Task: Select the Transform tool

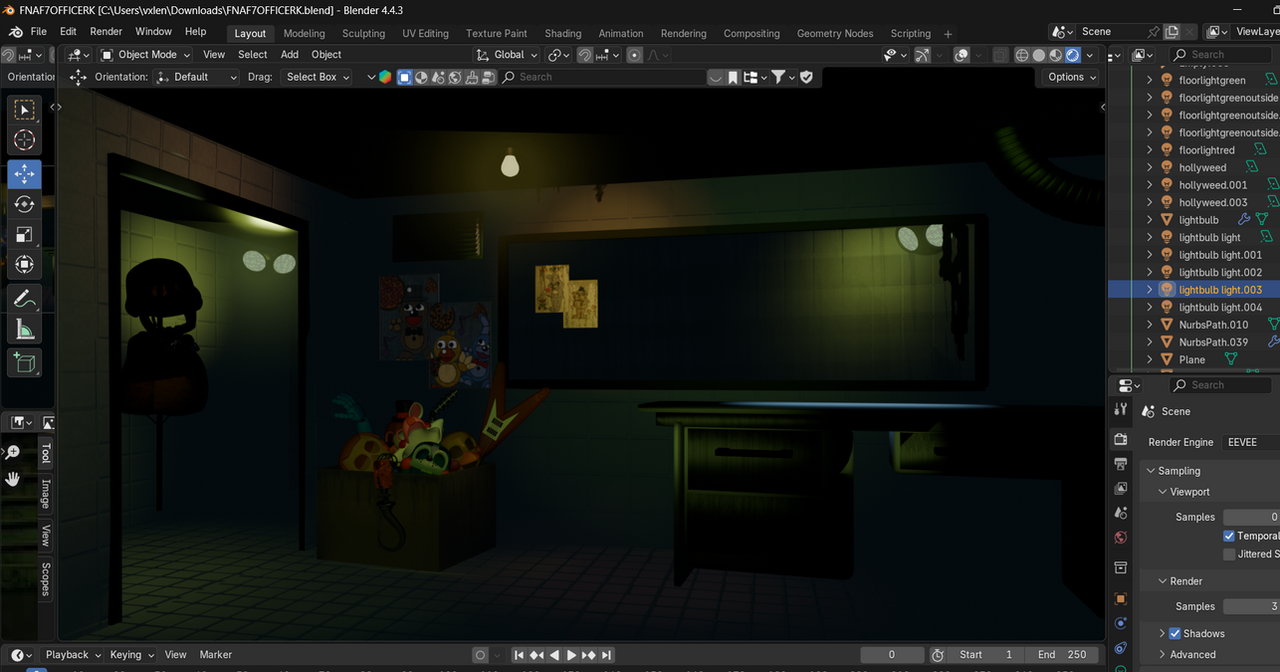Action: click(x=25, y=265)
